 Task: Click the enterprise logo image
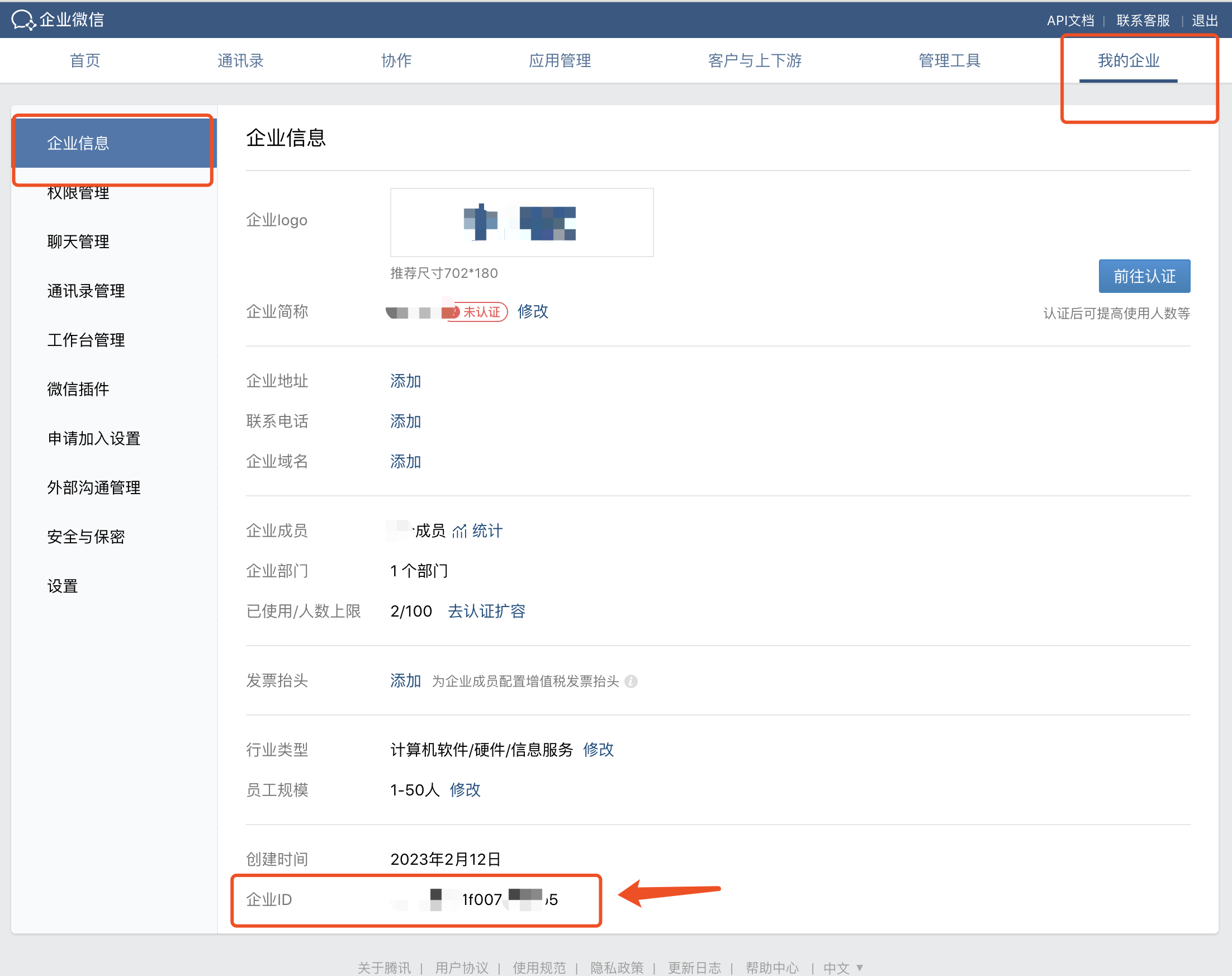(x=521, y=222)
